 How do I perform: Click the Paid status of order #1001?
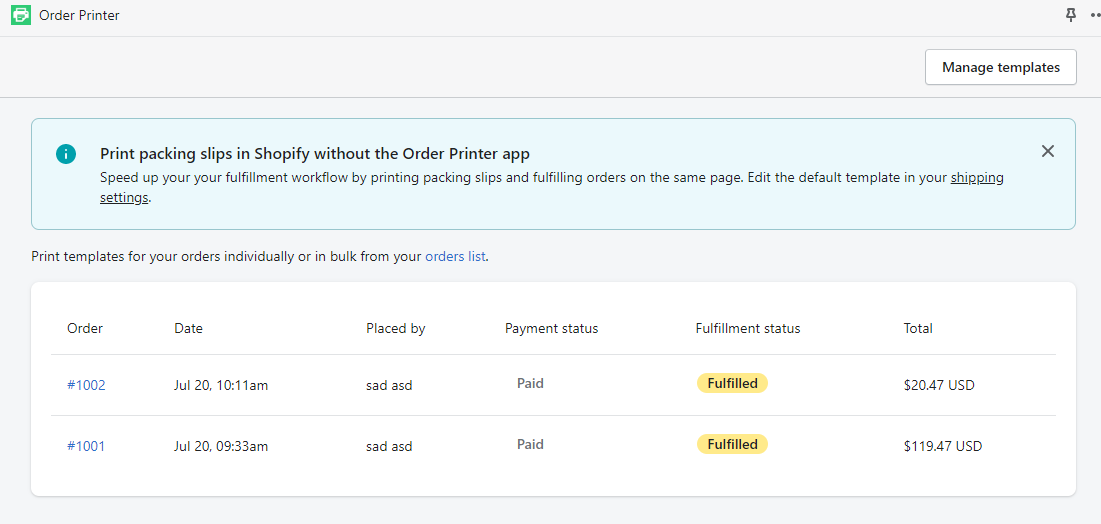coord(530,444)
